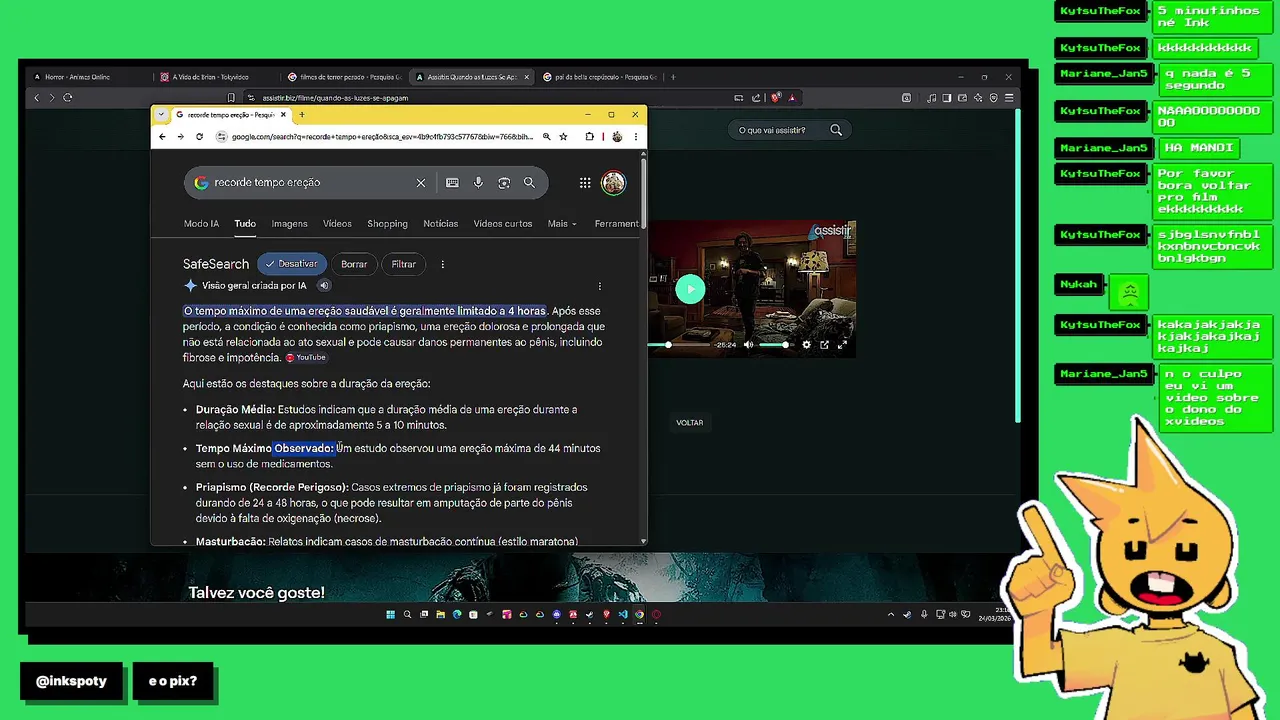The width and height of the screenshot is (1280, 720).
Task: Mute the video player volume
Action: [x=748, y=345]
